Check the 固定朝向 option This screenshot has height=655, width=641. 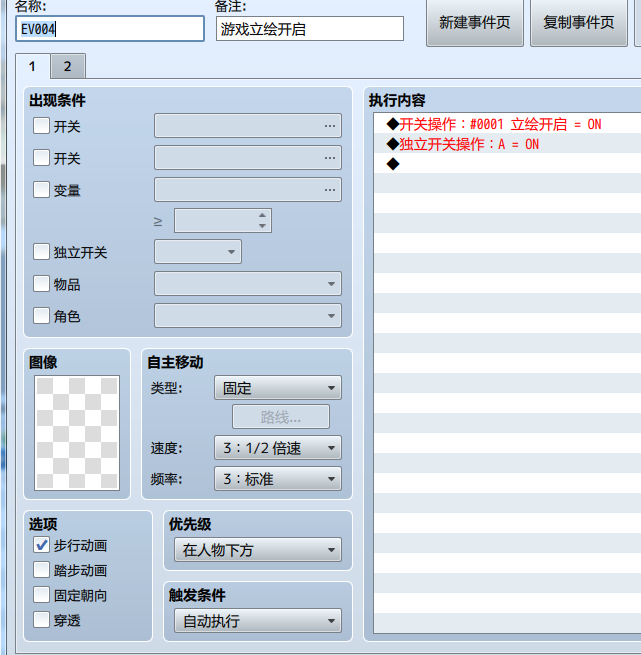click(41, 595)
